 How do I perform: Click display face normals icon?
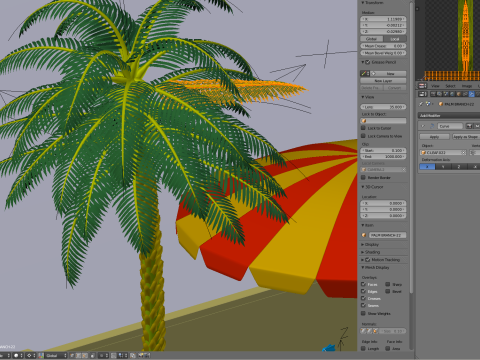[375, 331]
